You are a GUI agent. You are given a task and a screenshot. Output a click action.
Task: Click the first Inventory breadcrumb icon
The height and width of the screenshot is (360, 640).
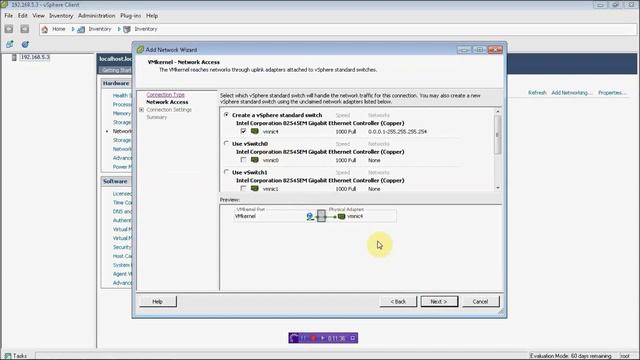(x=81, y=29)
